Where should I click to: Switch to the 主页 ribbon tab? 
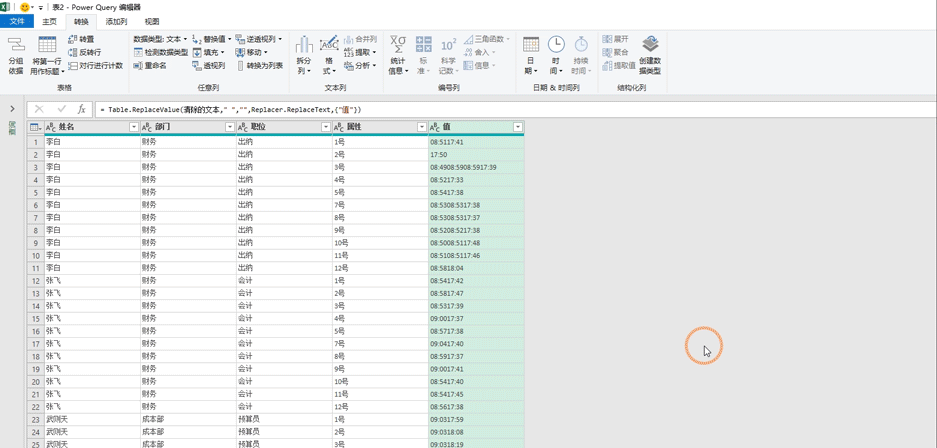pos(50,22)
